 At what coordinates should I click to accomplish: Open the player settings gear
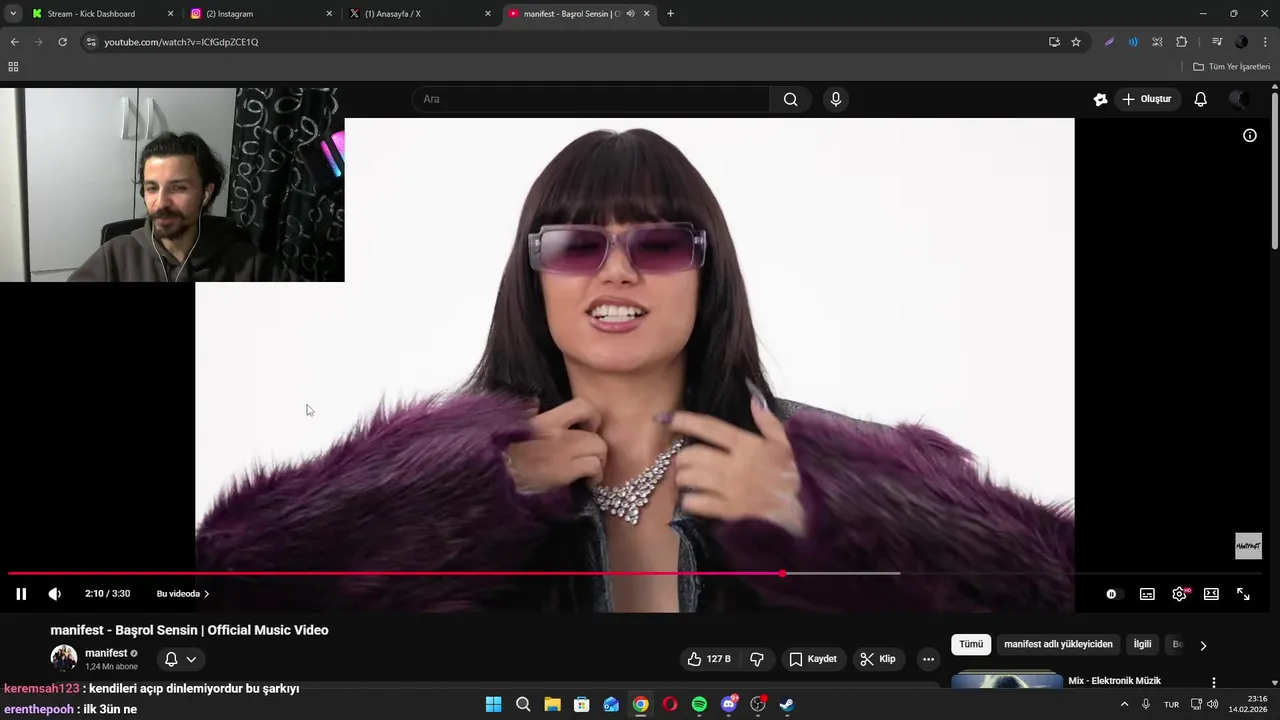pyautogui.click(x=1180, y=594)
